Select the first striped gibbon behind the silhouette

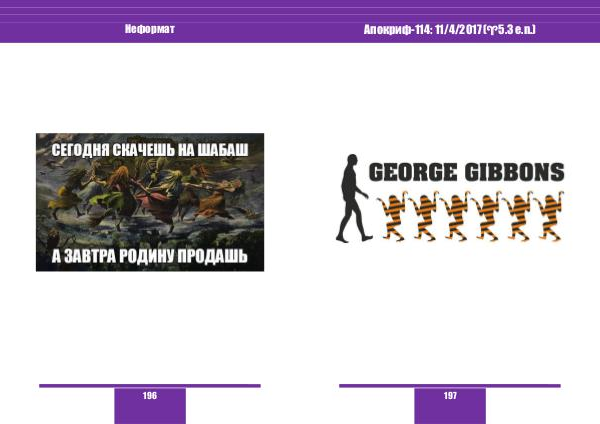[x=392, y=214]
